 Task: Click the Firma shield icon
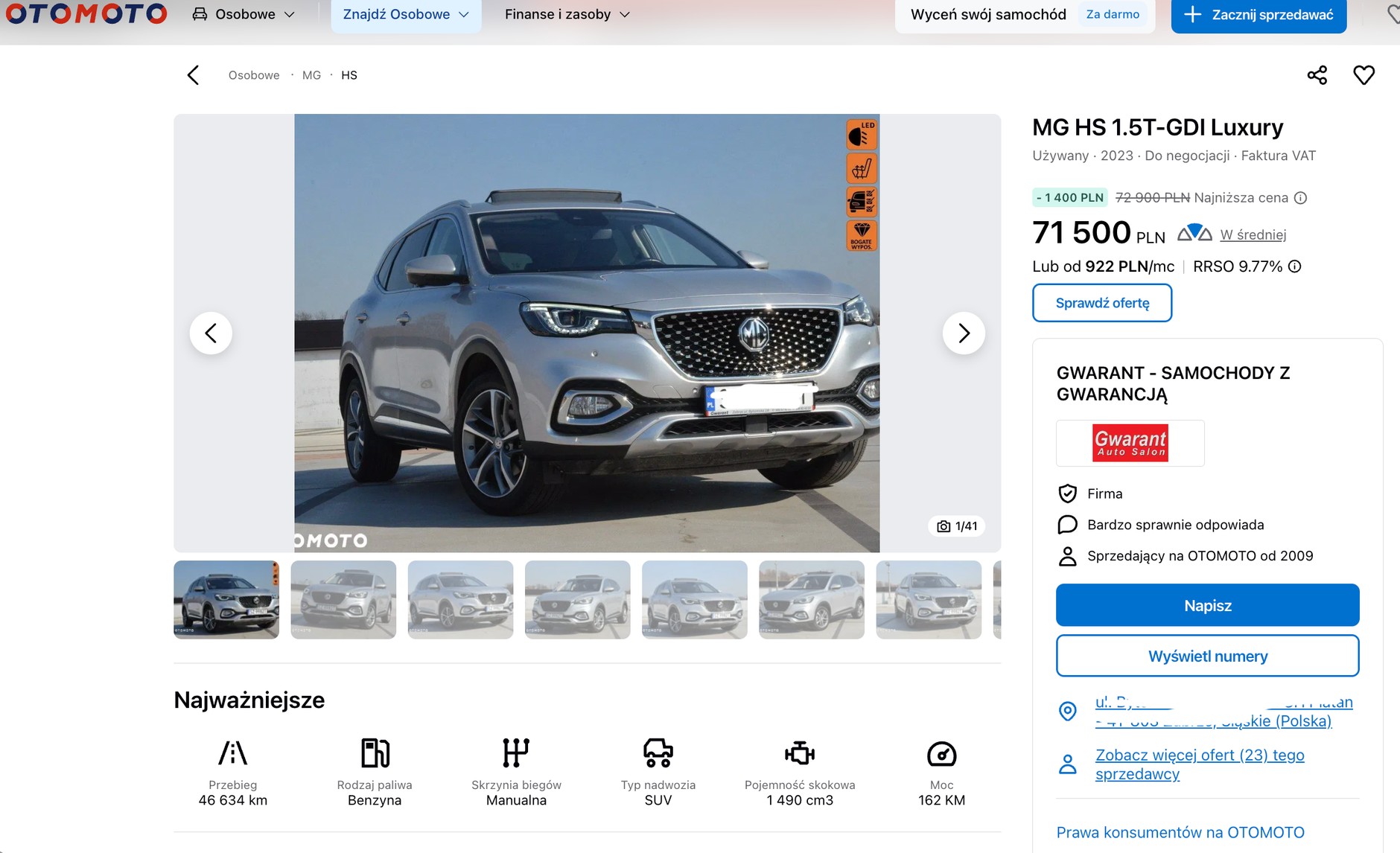point(1068,493)
